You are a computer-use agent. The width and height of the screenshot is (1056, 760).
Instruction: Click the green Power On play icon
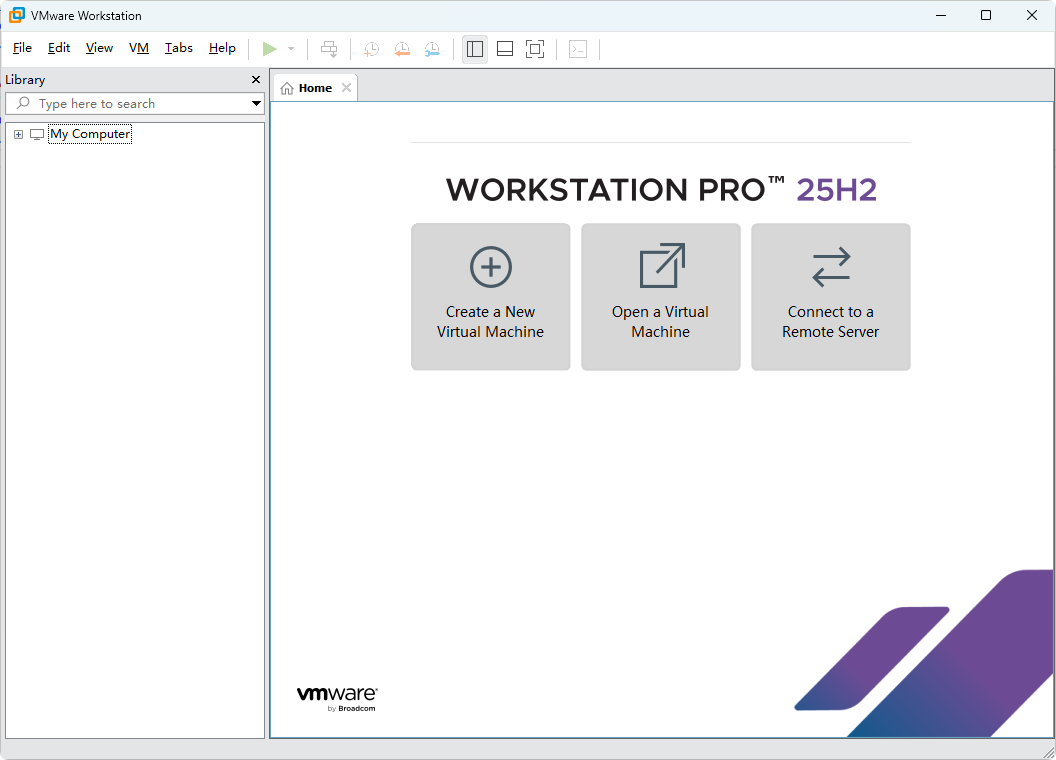point(269,49)
